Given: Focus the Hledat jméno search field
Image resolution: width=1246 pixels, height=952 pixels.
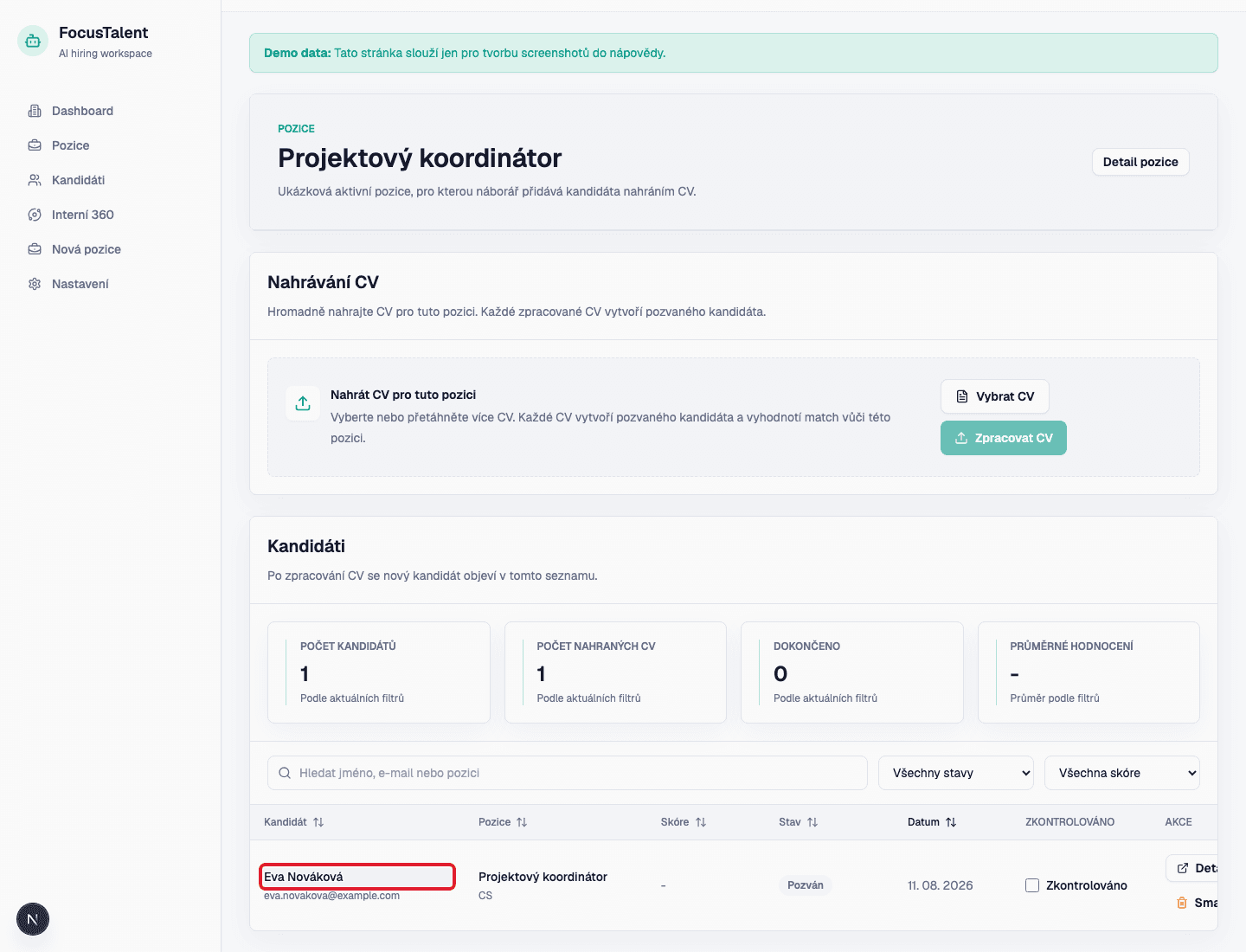Looking at the screenshot, I should (x=568, y=773).
